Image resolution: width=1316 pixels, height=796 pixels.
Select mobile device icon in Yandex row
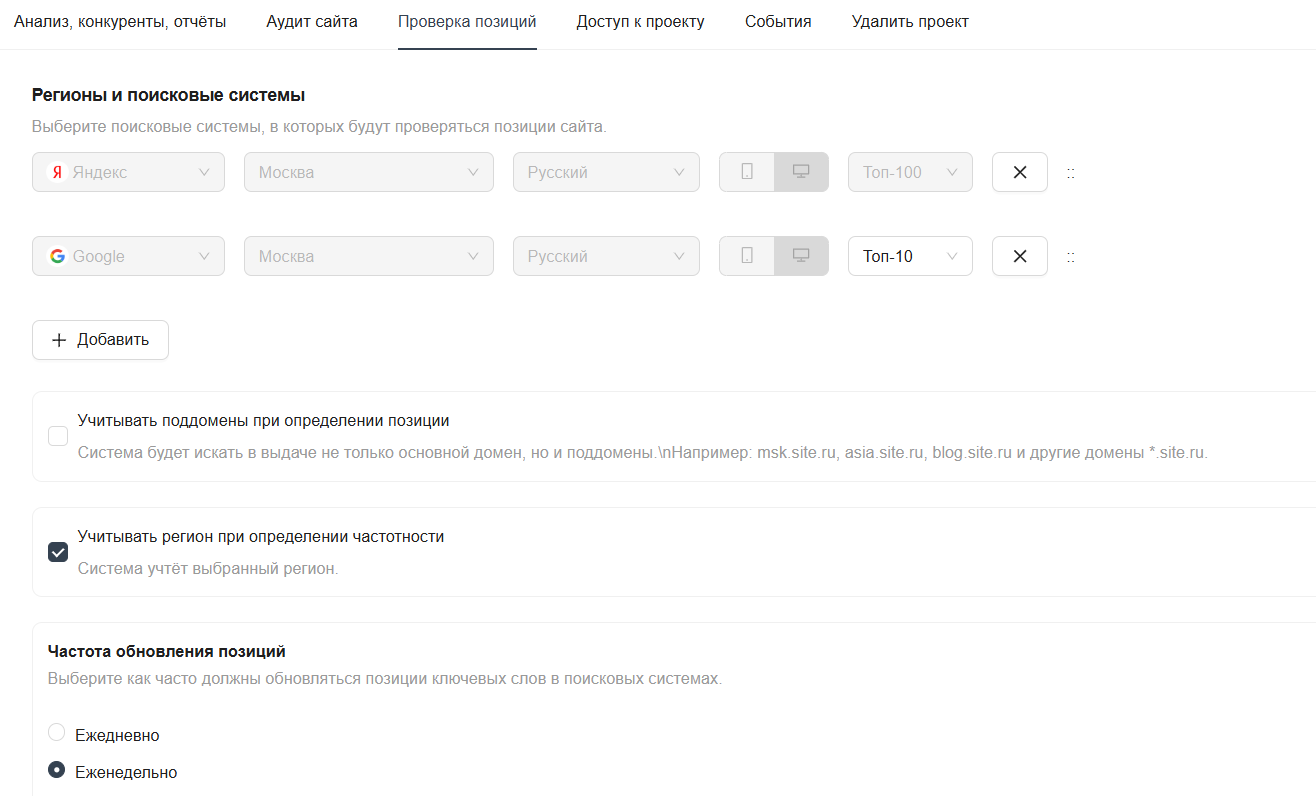[746, 172]
